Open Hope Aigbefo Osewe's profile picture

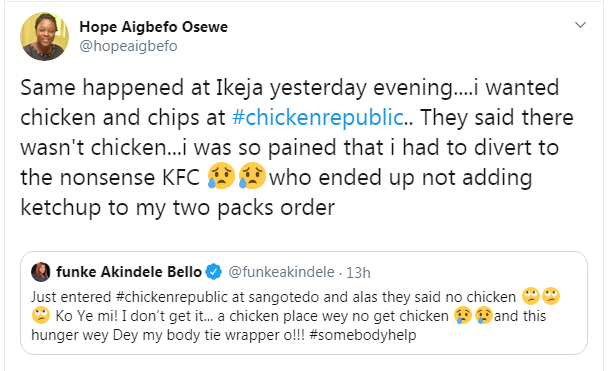point(44,36)
